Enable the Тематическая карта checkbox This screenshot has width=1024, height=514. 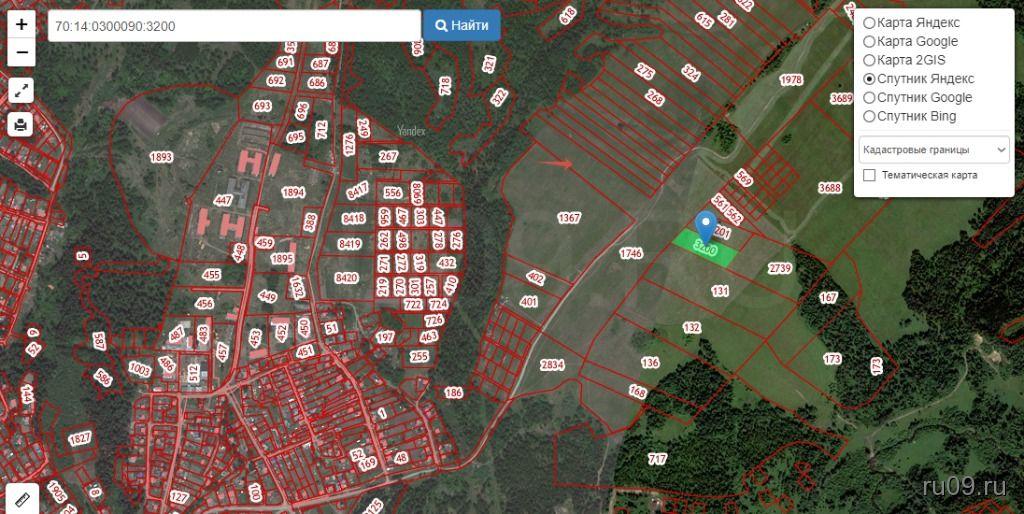[x=869, y=175]
